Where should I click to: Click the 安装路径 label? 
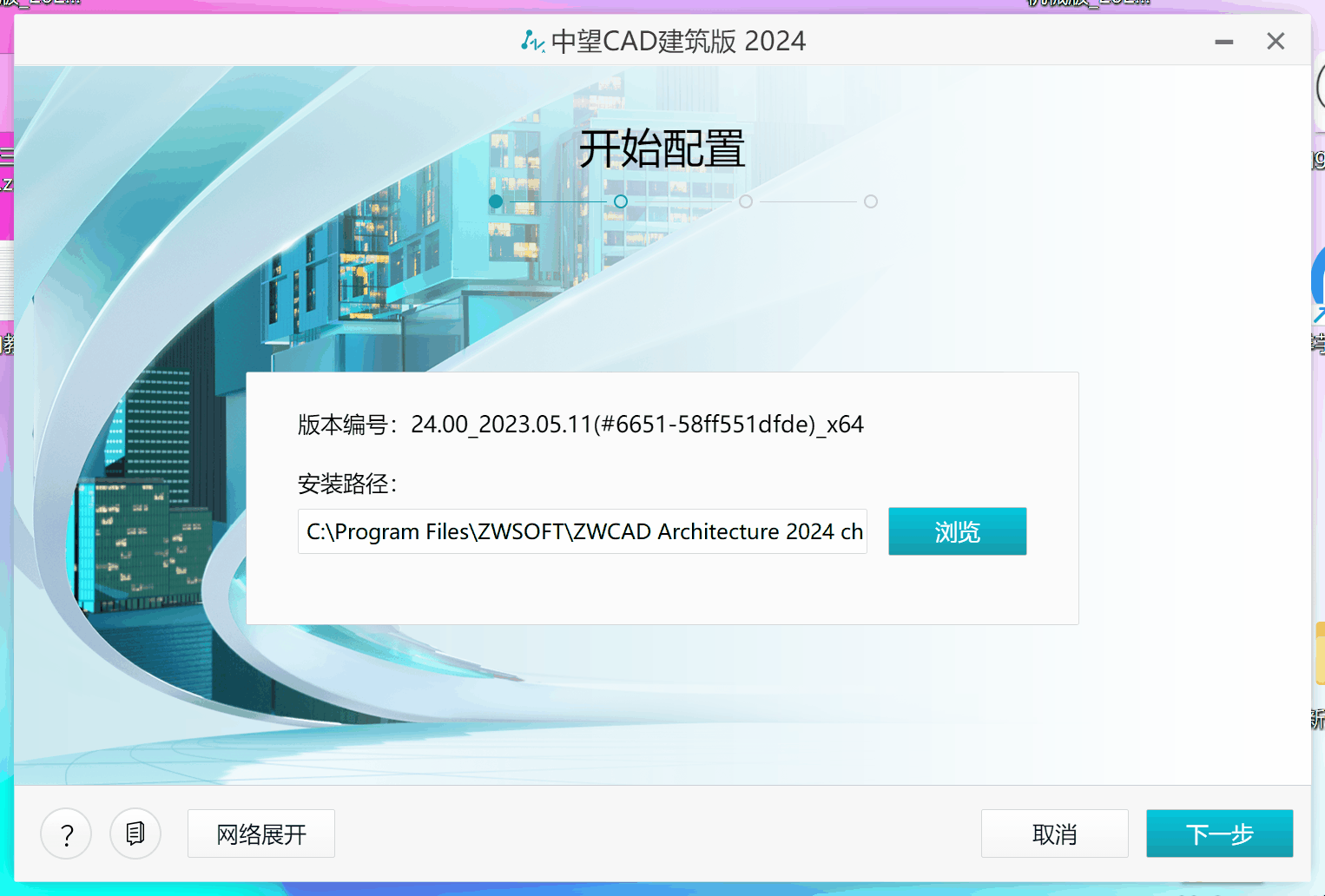pos(347,484)
